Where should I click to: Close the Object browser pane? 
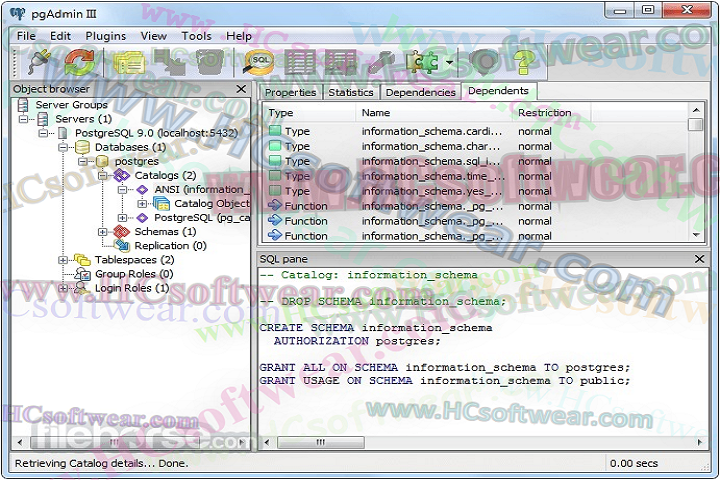point(241,89)
